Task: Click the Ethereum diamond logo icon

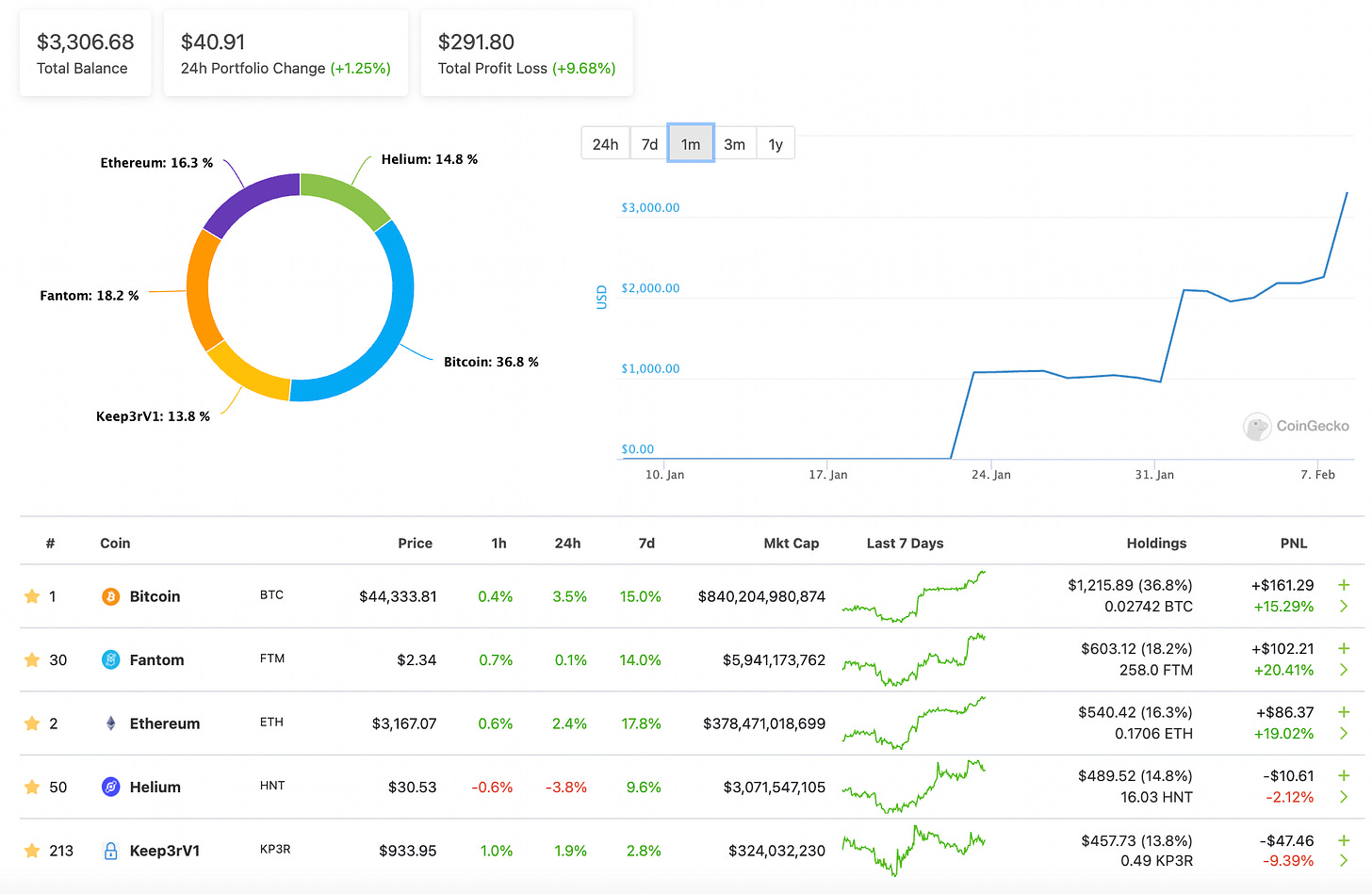Action: coord(110,723)
